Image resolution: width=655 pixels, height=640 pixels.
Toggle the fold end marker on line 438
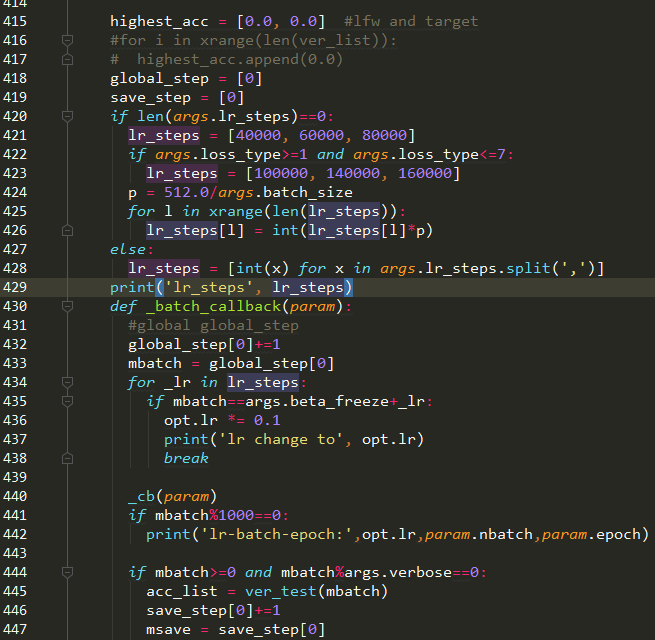coord(67,458)
